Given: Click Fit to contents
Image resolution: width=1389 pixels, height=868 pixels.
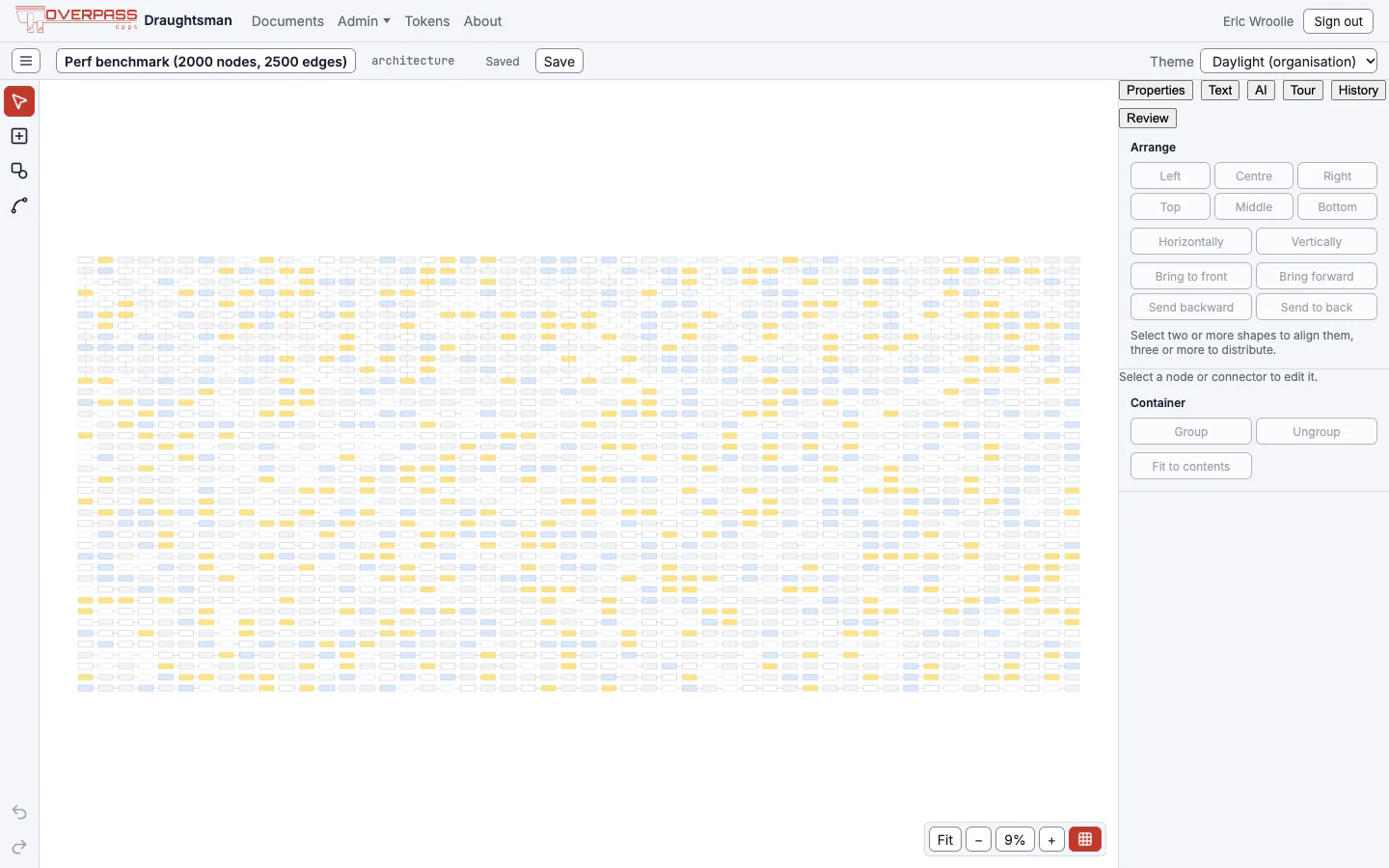Looking at the screenshot, I should point(1191,466).
